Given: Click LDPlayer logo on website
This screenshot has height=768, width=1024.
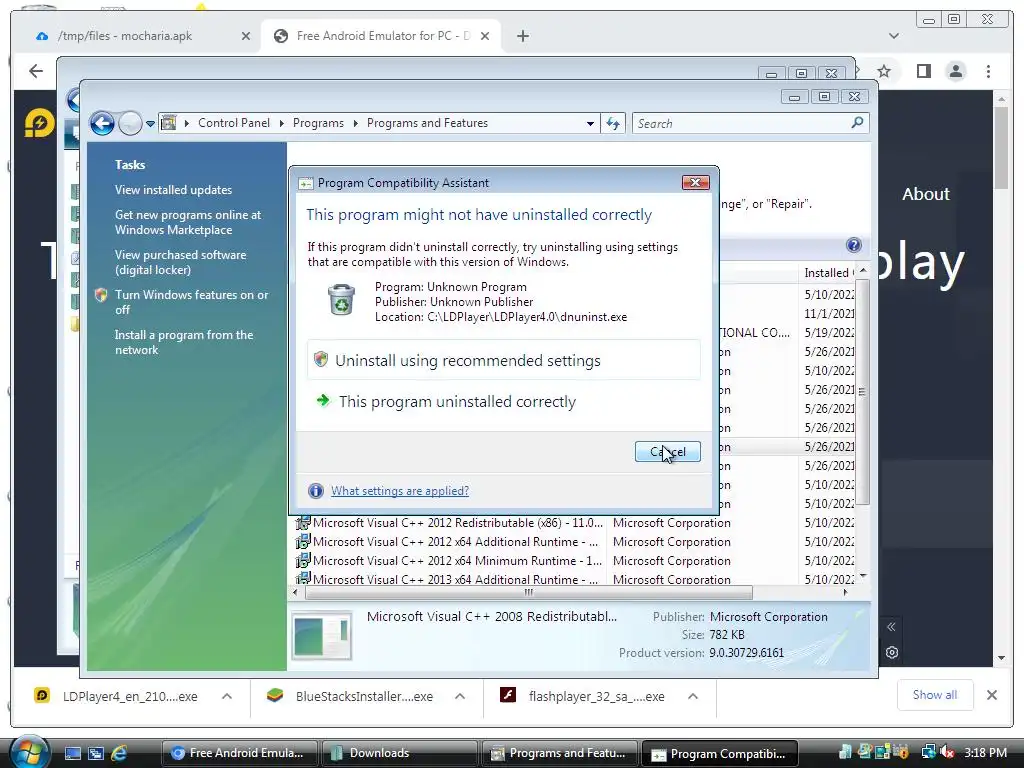Looking at the screenshot, I should point(40,122).
